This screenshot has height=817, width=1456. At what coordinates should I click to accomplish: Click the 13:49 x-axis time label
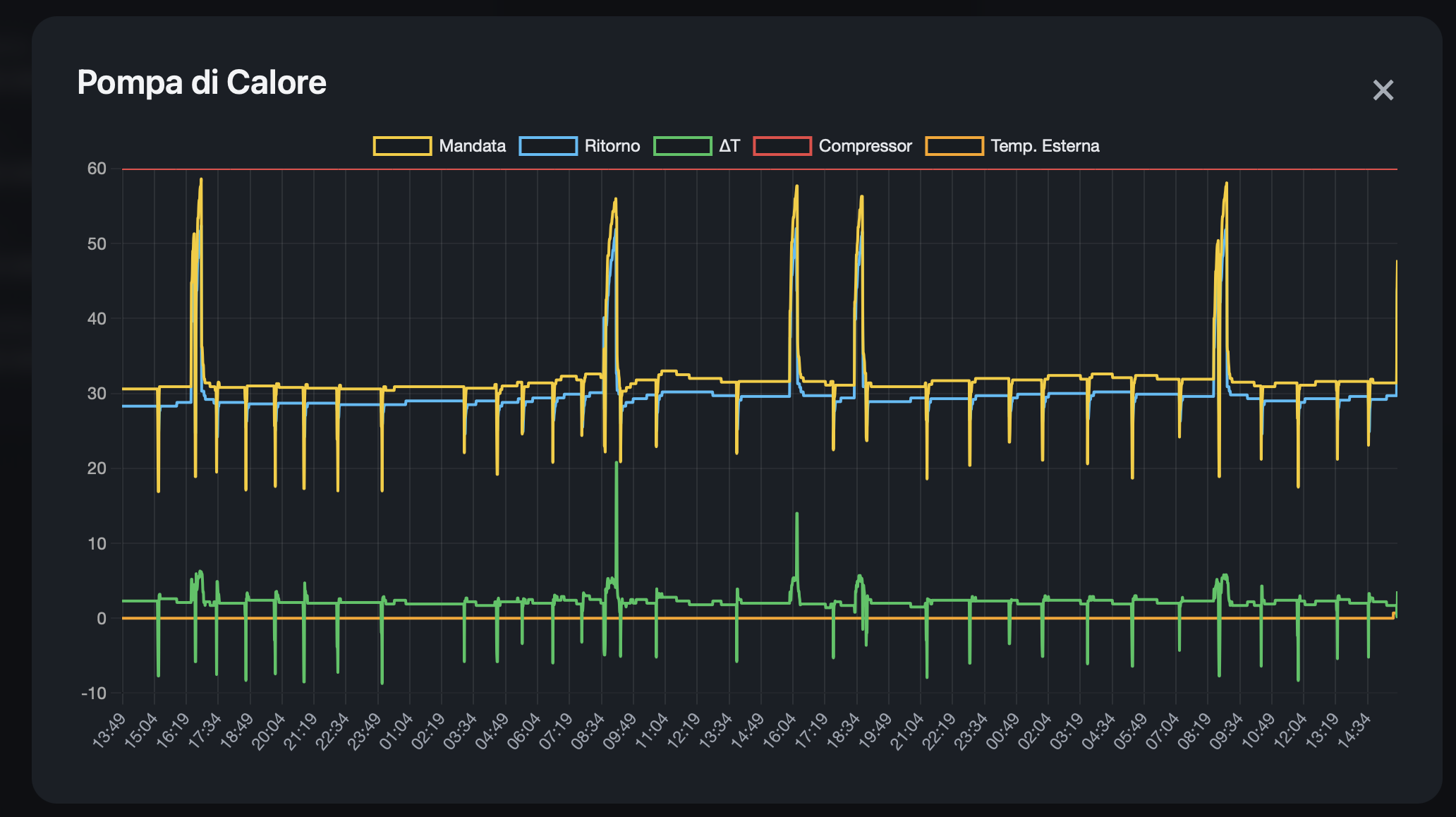tap(109, 730)
